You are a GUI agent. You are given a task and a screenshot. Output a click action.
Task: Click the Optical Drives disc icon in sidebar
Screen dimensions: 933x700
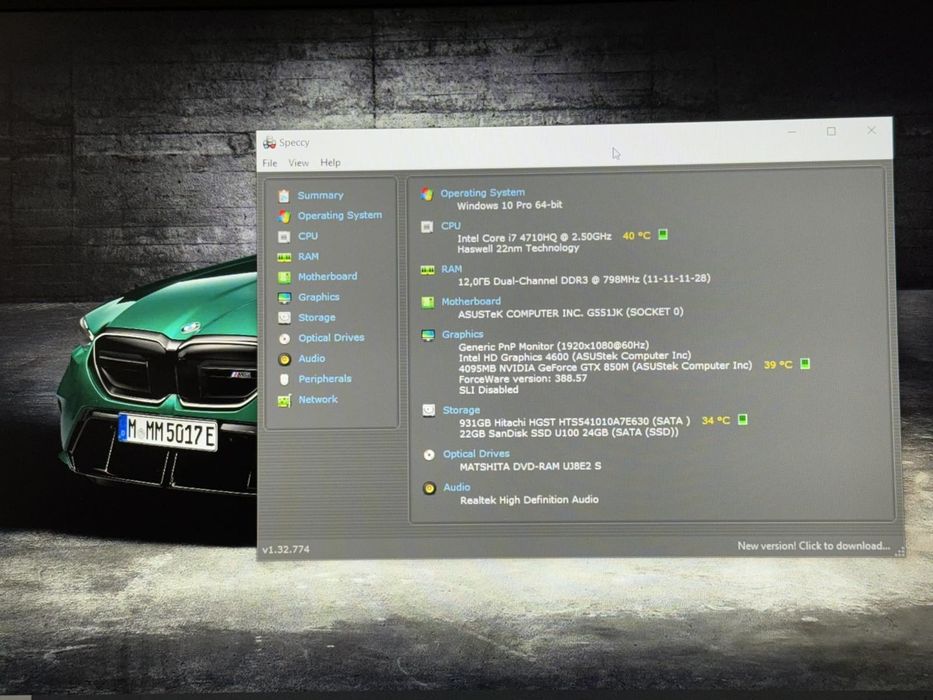coord(284,338)
